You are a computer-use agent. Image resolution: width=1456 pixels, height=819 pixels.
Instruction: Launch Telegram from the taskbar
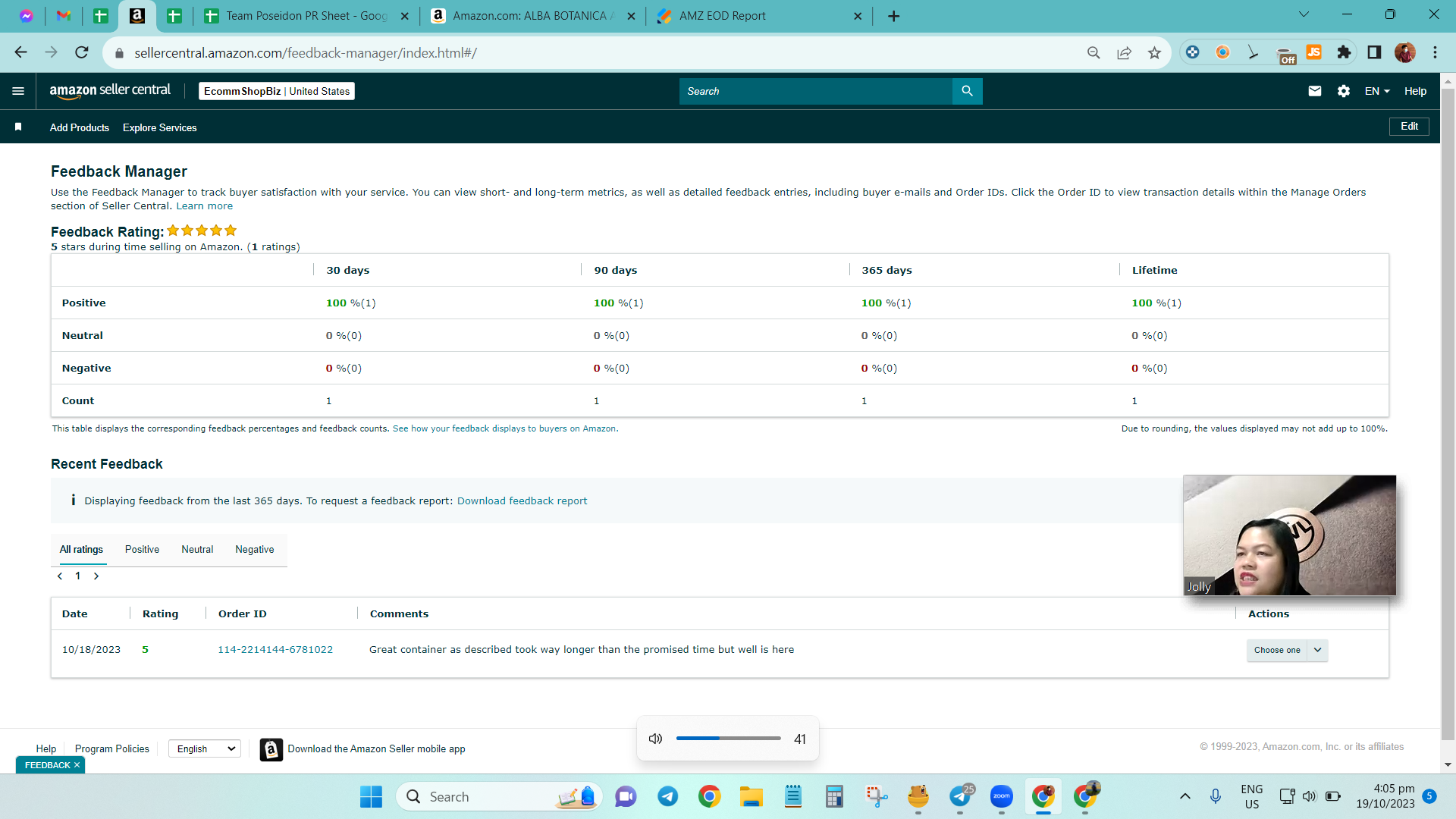click(667, 796)
